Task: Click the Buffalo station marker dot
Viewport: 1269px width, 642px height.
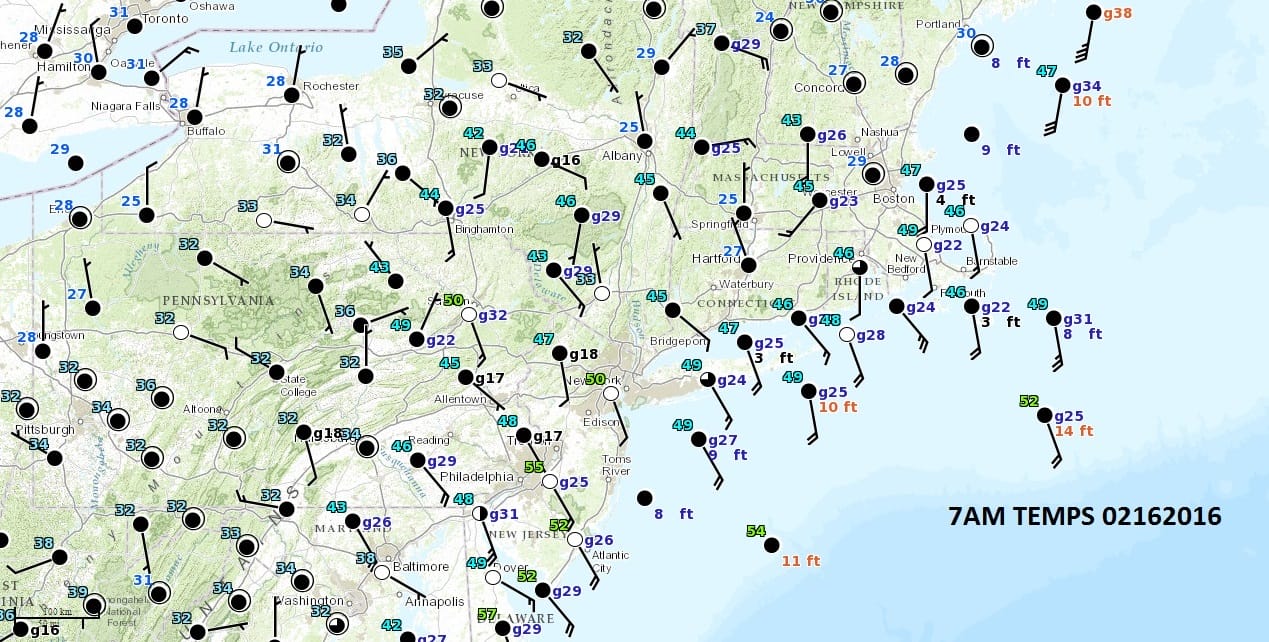Action: pos(194,117)
